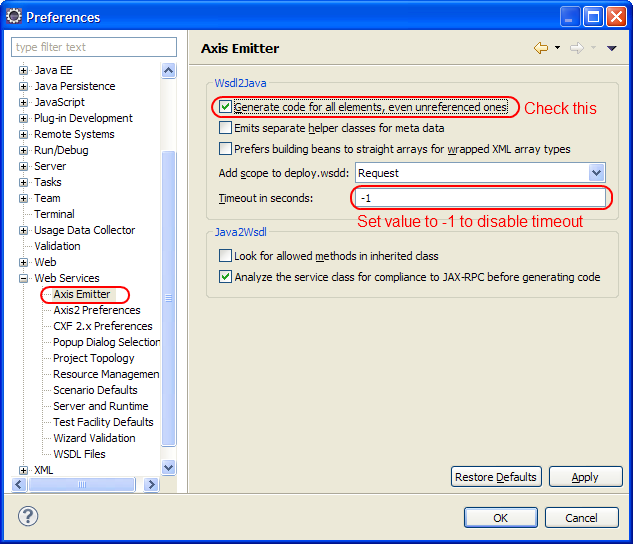This screenshot has width=633, height=544.
Task: Click the Preferences window gear icon
Action: coord(14,17)
